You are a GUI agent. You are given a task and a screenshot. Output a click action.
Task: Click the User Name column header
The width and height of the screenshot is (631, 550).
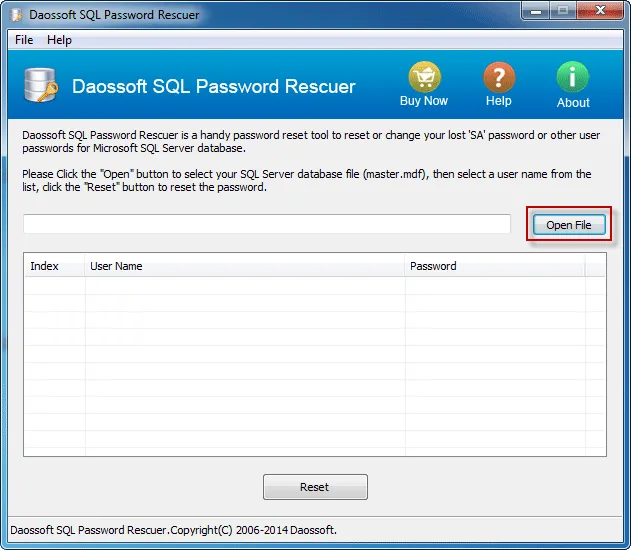[245, 266]
